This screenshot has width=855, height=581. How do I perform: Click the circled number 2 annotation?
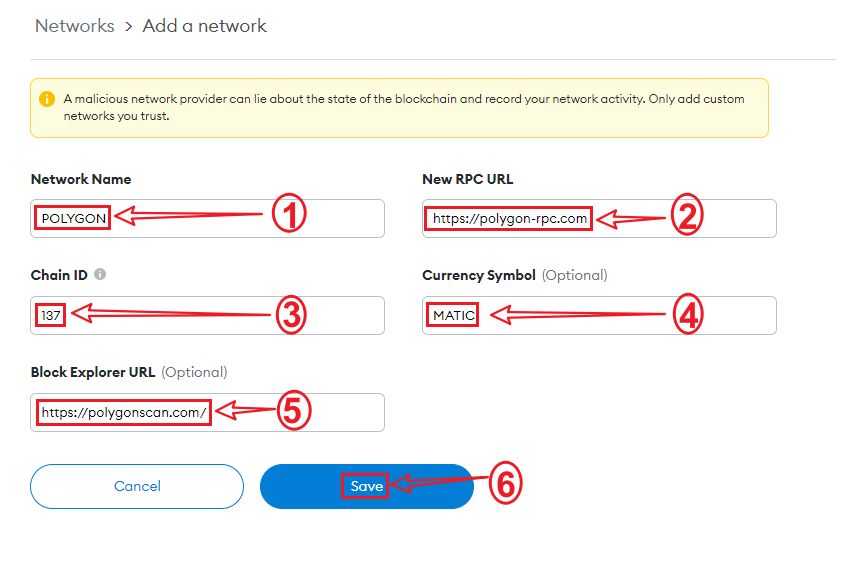(x=685, y=216)
